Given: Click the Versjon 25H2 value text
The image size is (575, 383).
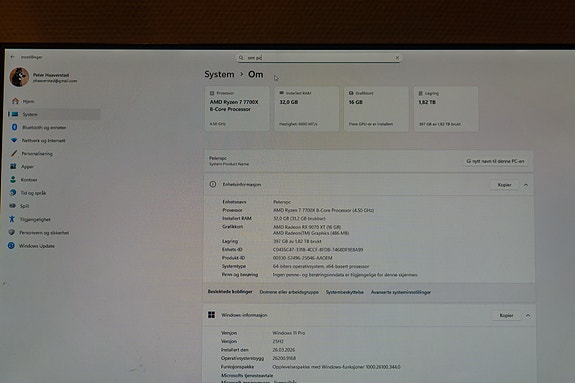Looking at the screenshot, I should point(278,341).
